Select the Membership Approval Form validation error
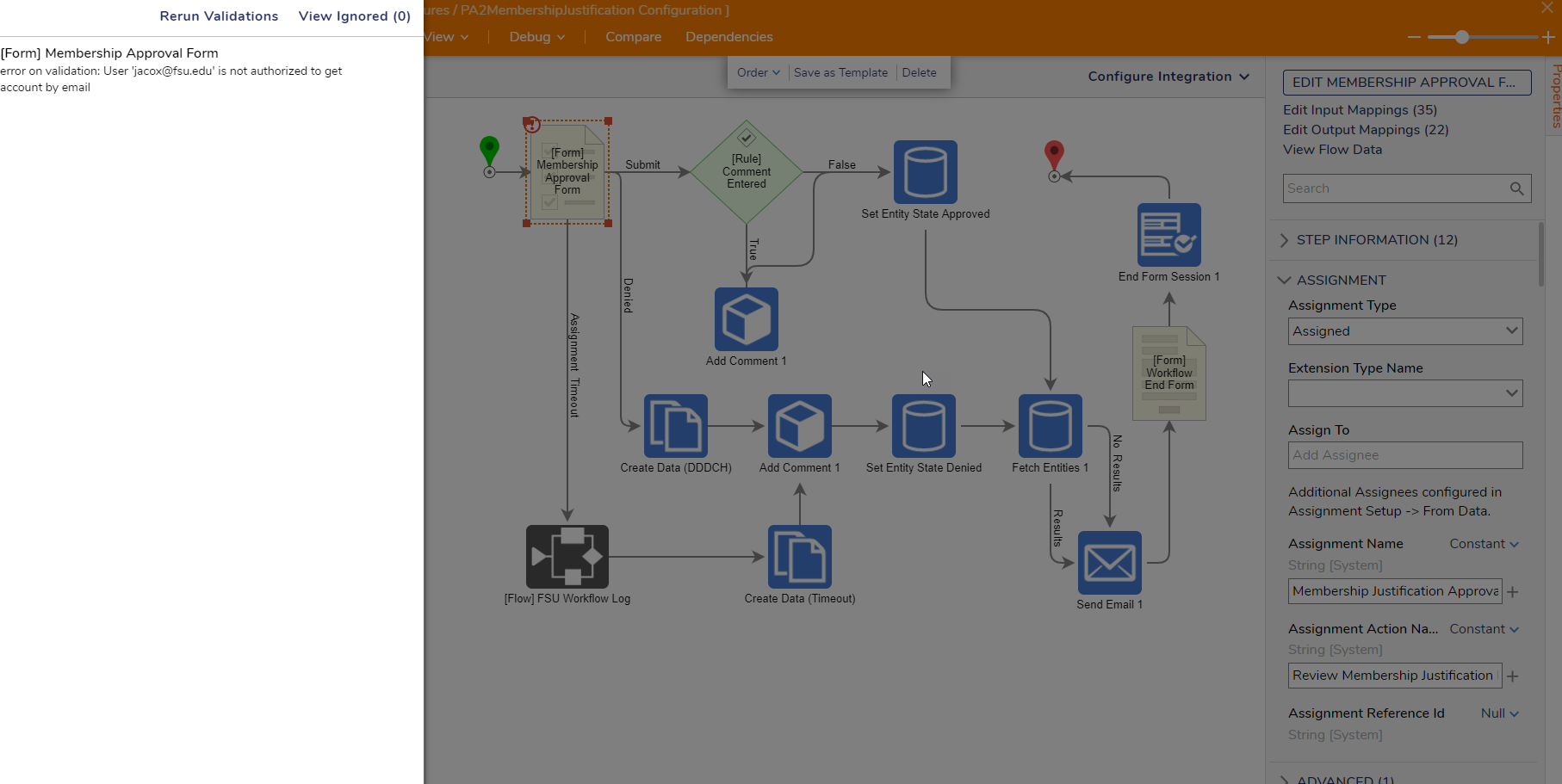The image size is (1562, 784). [x=172, y=70]
